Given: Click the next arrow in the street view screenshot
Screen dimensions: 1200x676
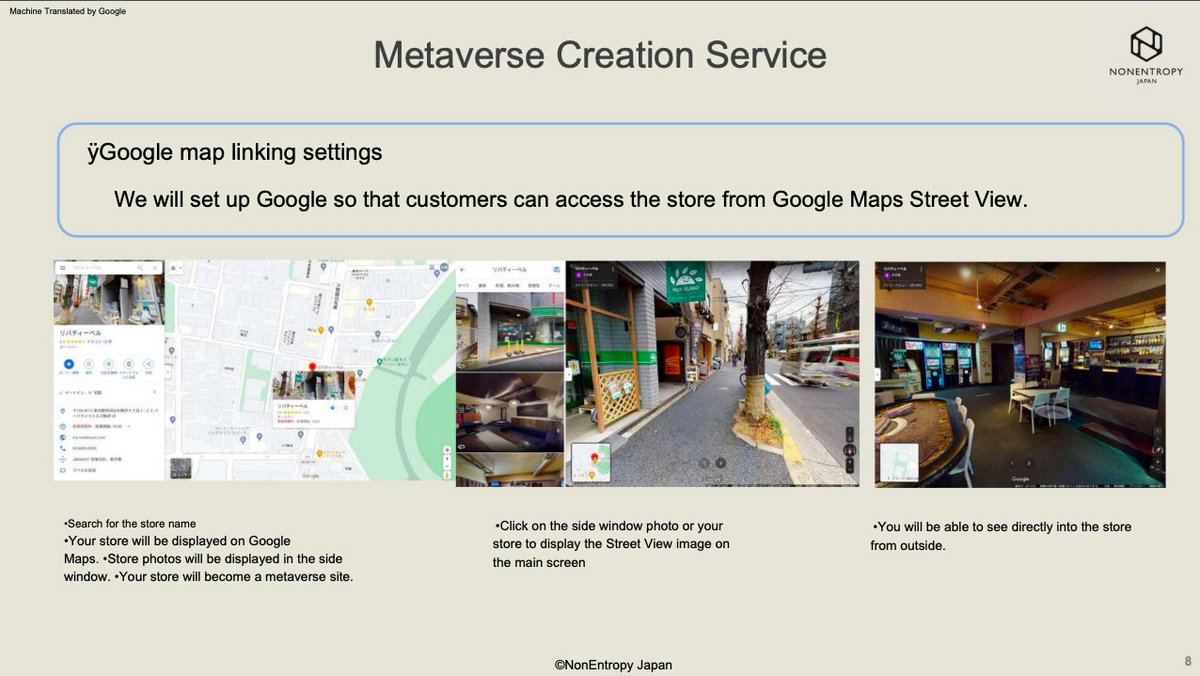Looking at the screenshot, I should click(721, 463).
